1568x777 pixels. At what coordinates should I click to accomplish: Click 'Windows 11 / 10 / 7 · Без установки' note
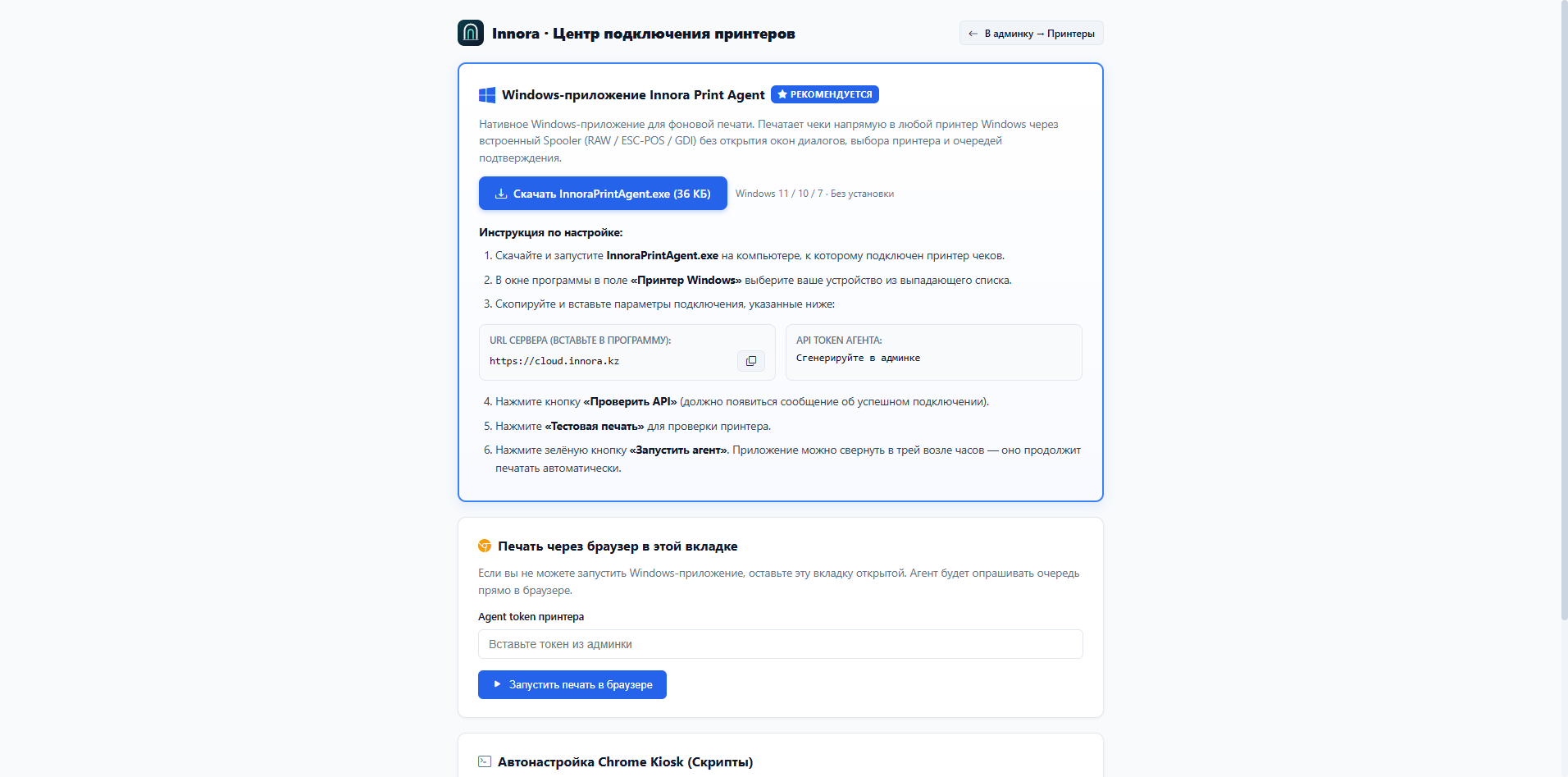tap(814, 194)
